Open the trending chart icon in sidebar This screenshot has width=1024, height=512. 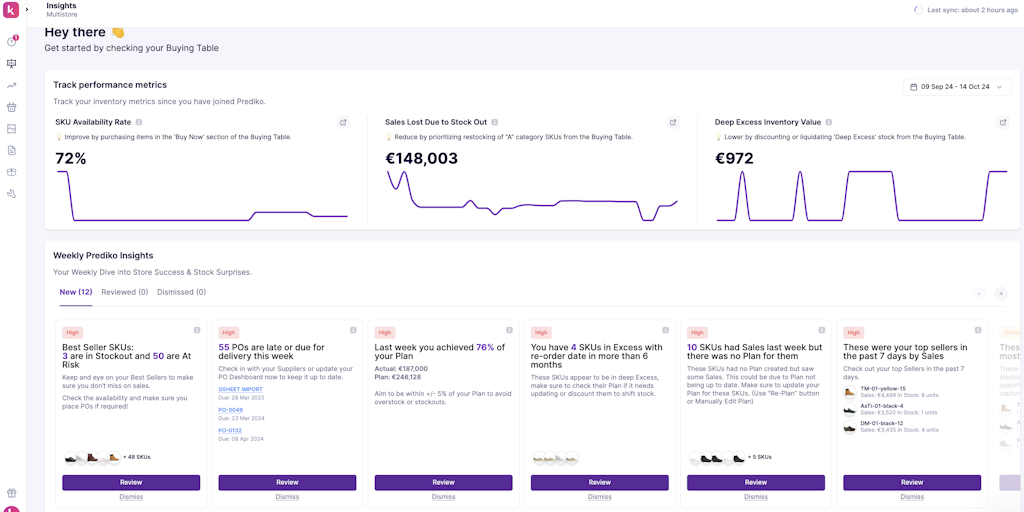12,85
